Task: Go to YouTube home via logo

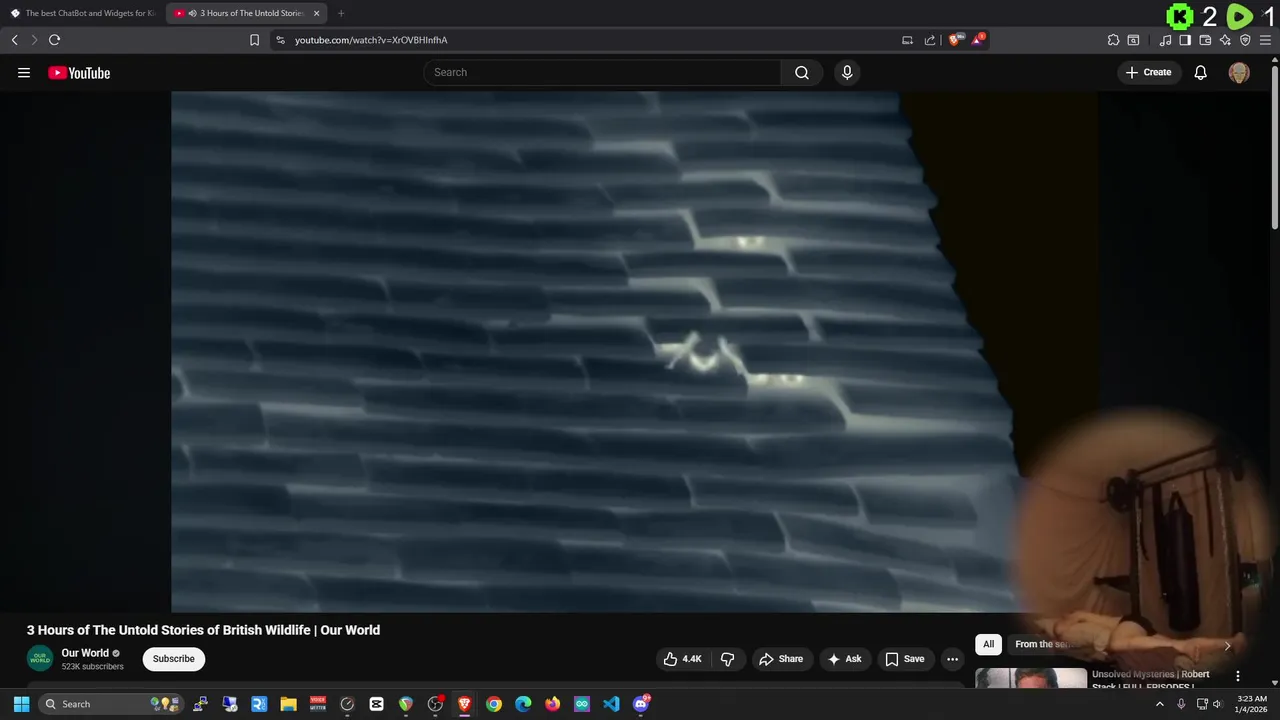Action: (x=79, y=72)
